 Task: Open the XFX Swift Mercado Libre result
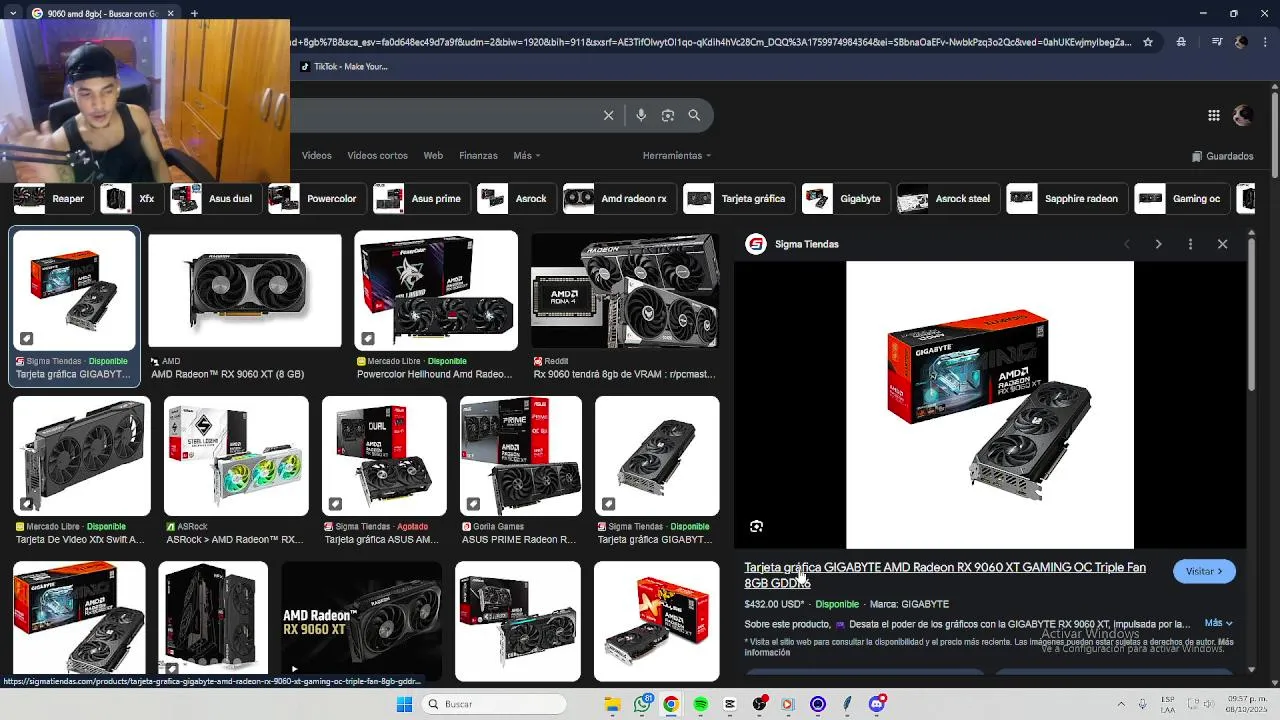[x=81, y=457]
